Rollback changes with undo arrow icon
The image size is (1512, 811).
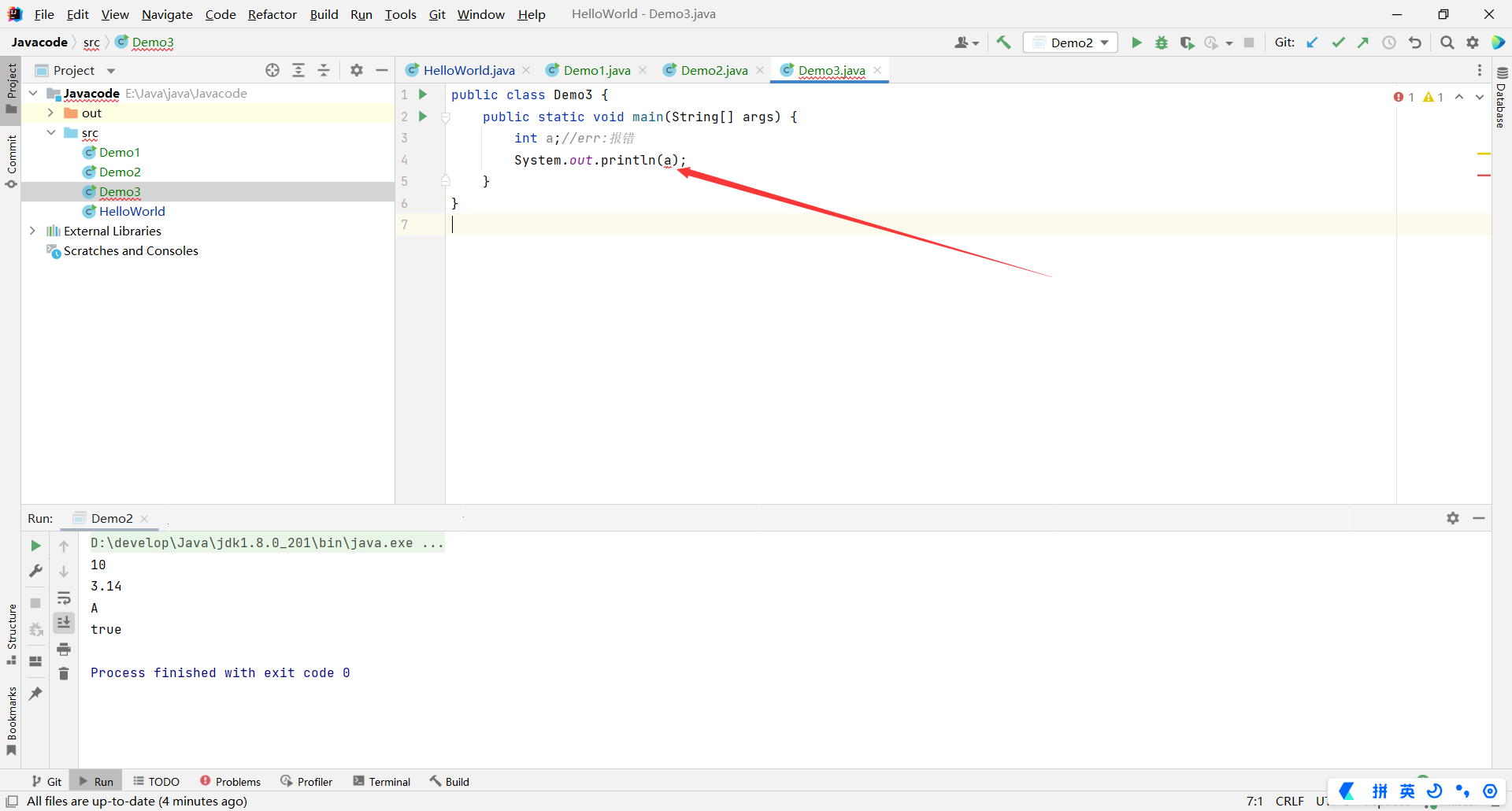[1415, 43]
